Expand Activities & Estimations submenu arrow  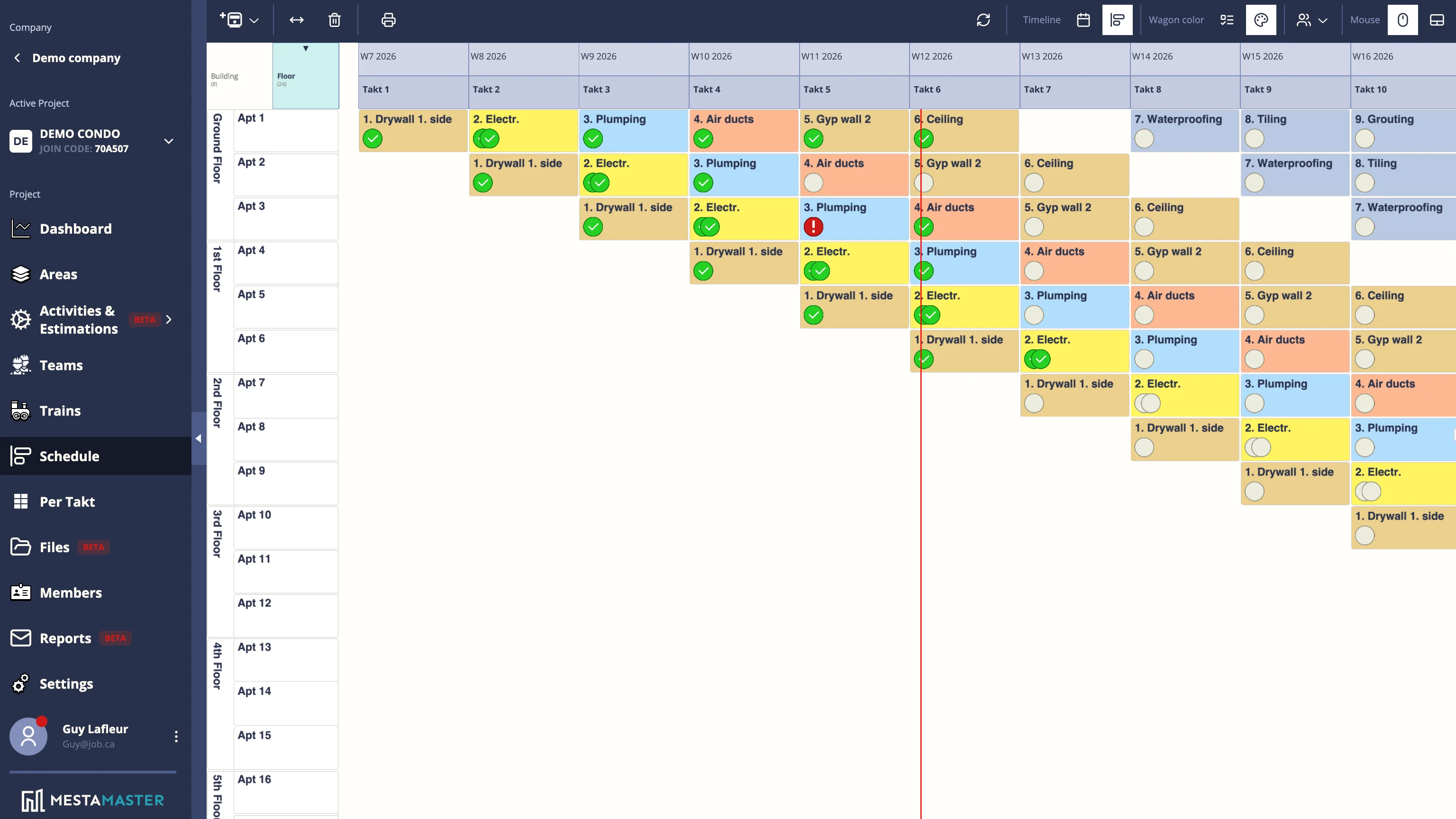168,319
